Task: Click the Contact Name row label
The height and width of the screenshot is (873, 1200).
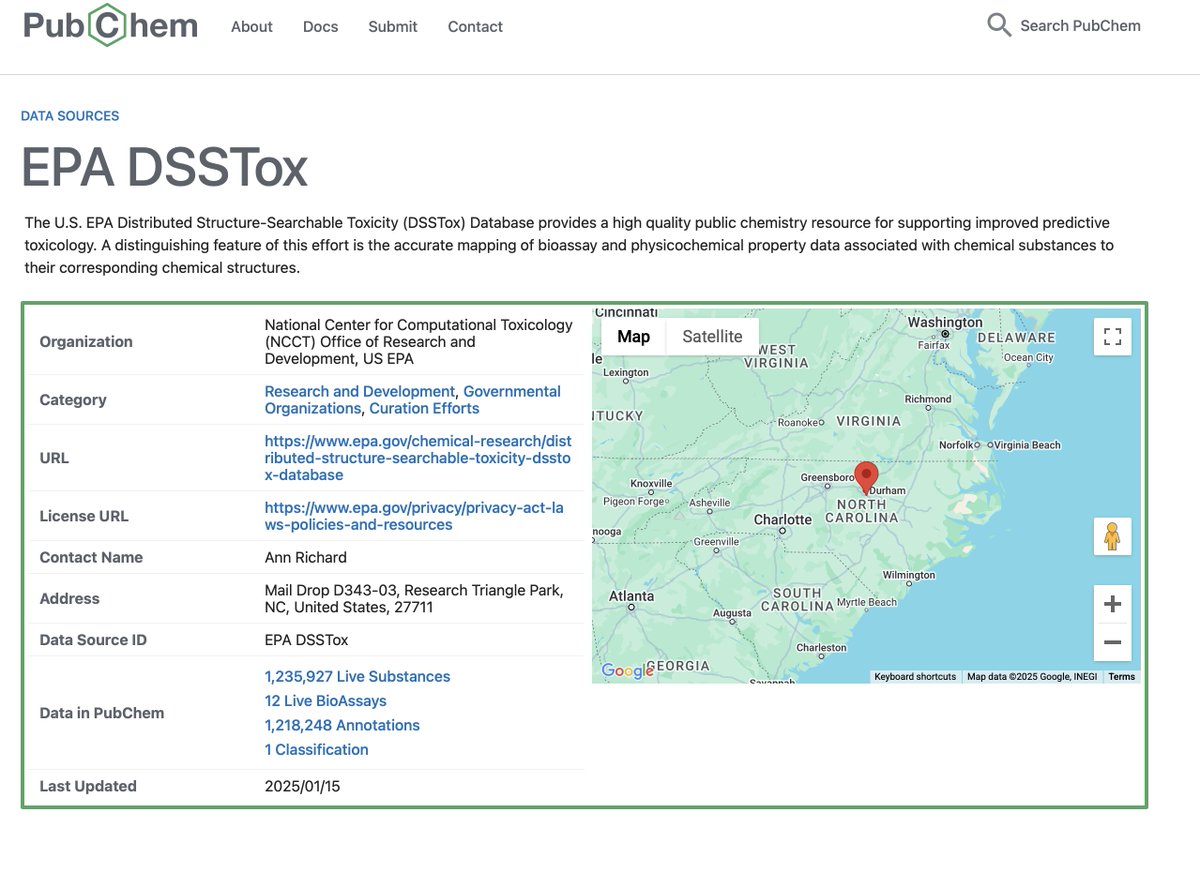Action: [91, 557]
